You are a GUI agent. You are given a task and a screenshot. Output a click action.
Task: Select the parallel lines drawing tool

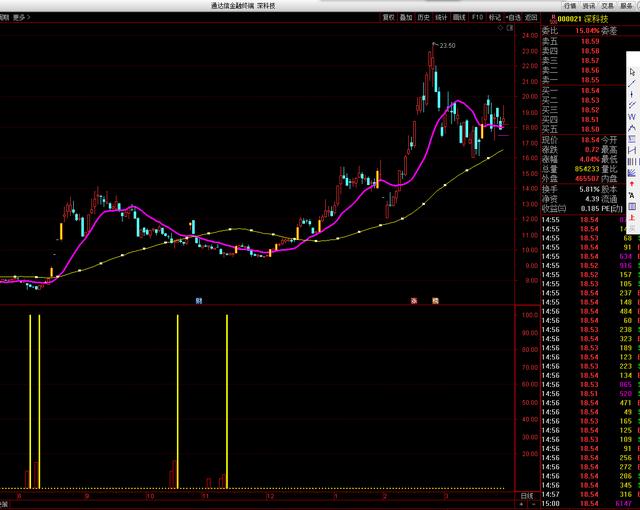click(632, 105)
